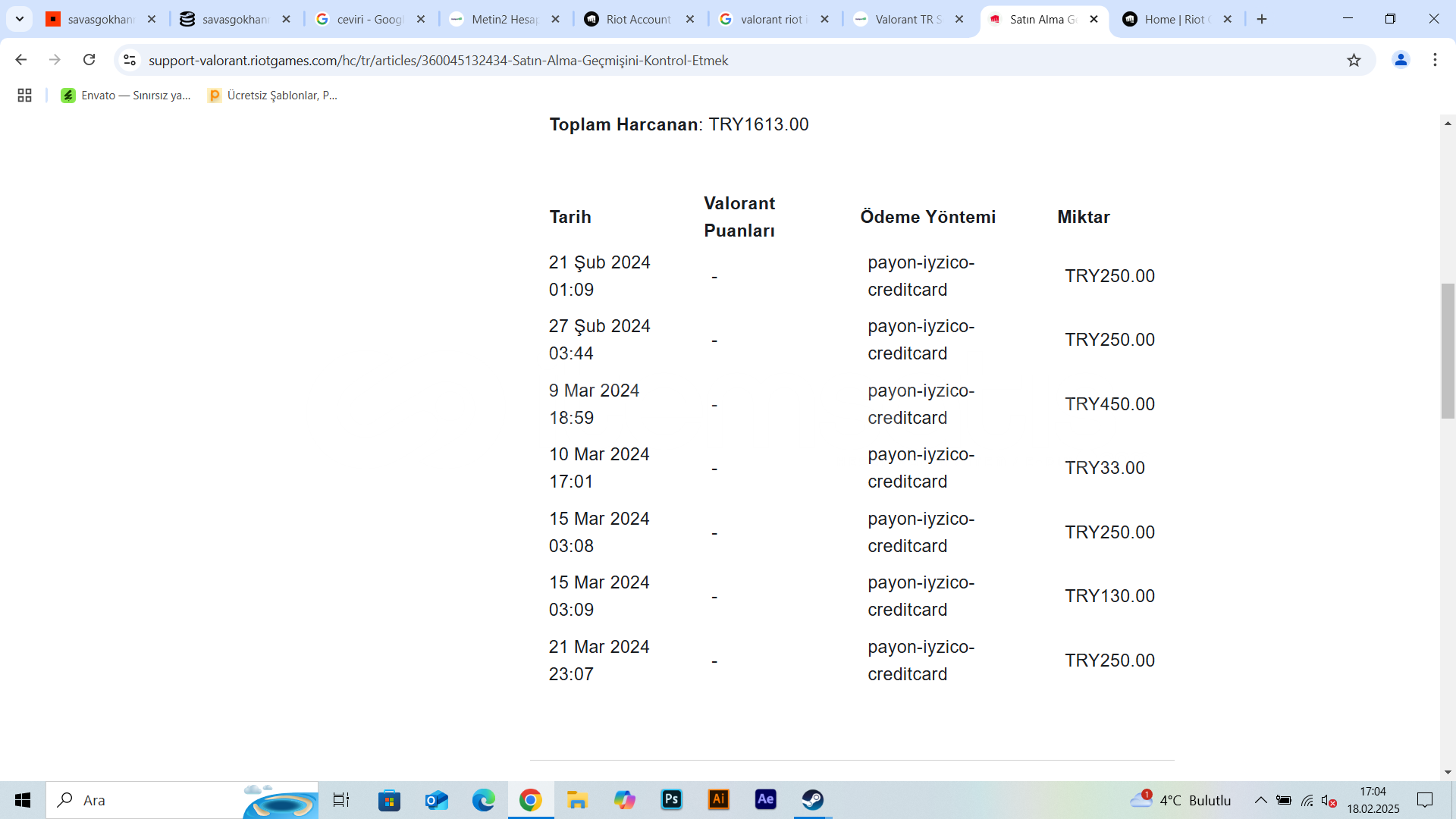Screen dimensions: 1456x819
Task: Open Photoshop from the taskbar
Action: 671,799
